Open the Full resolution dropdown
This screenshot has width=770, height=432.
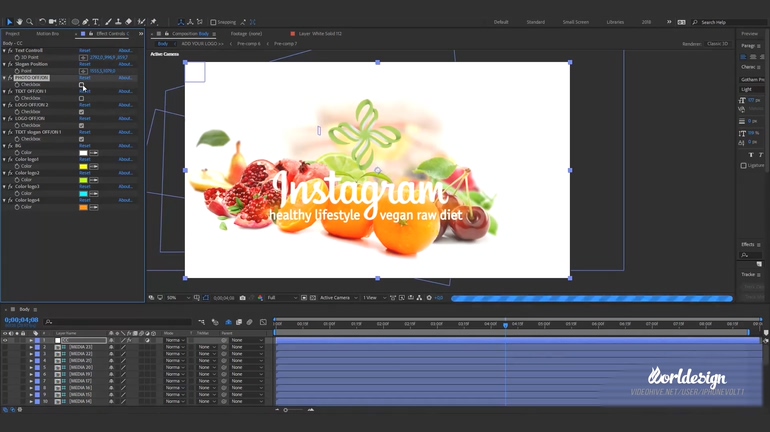coord(282,298)
